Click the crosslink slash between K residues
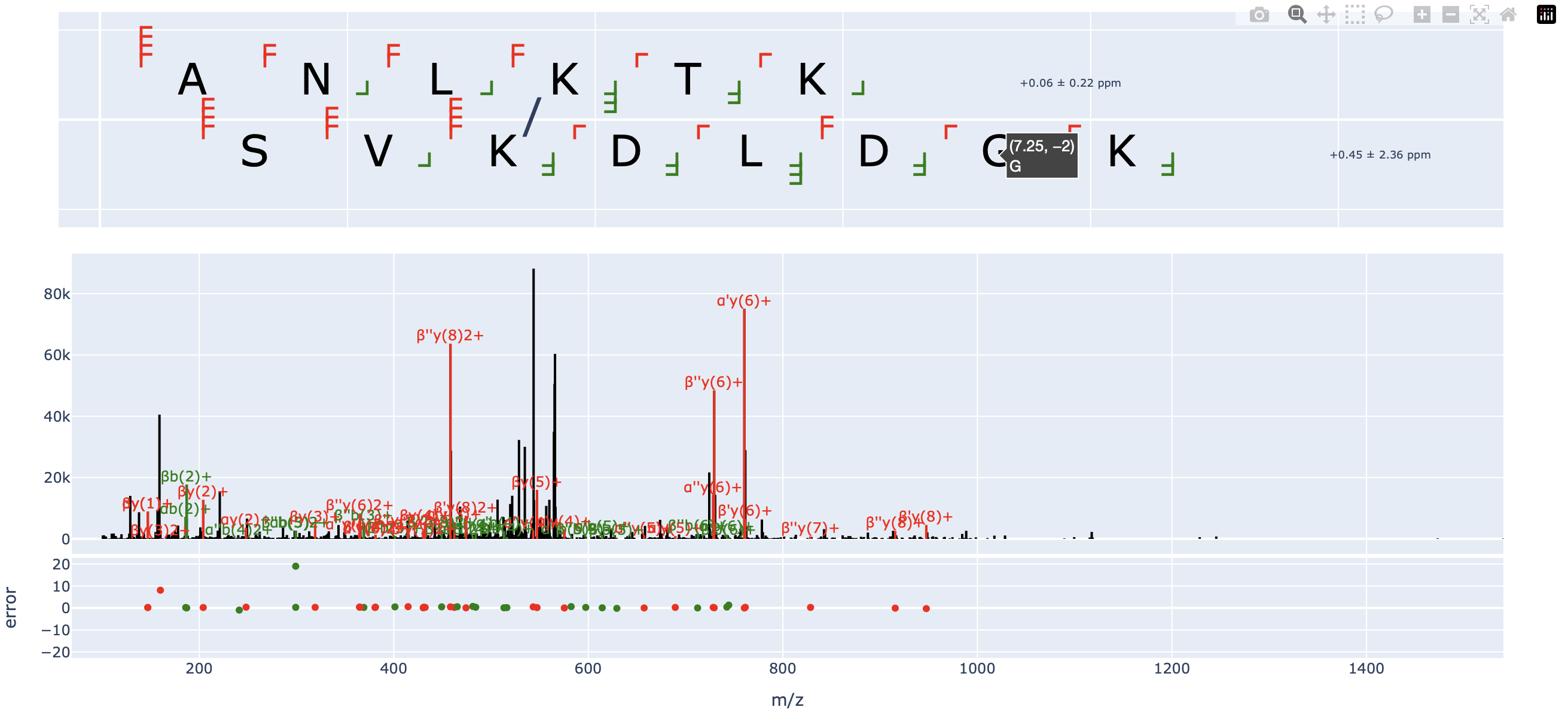This screenshot has width=1568, height=713. (x=532, y=117)
